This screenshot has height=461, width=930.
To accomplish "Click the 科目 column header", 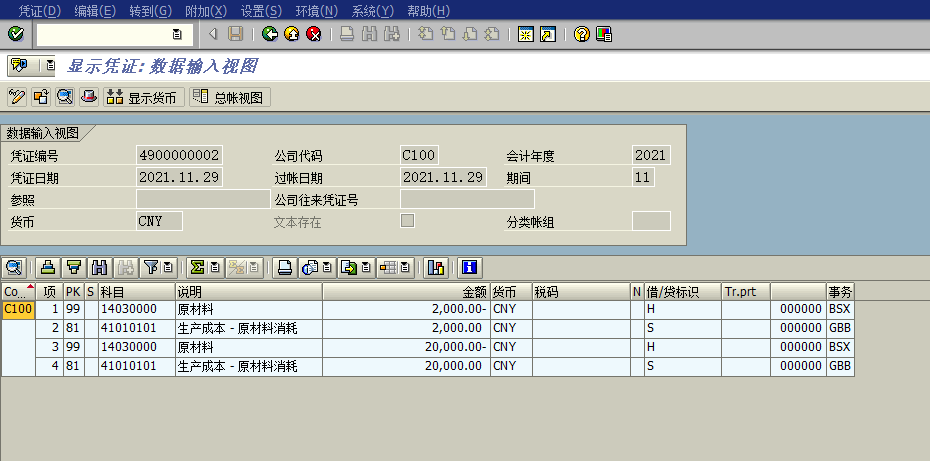I will 136,292.
